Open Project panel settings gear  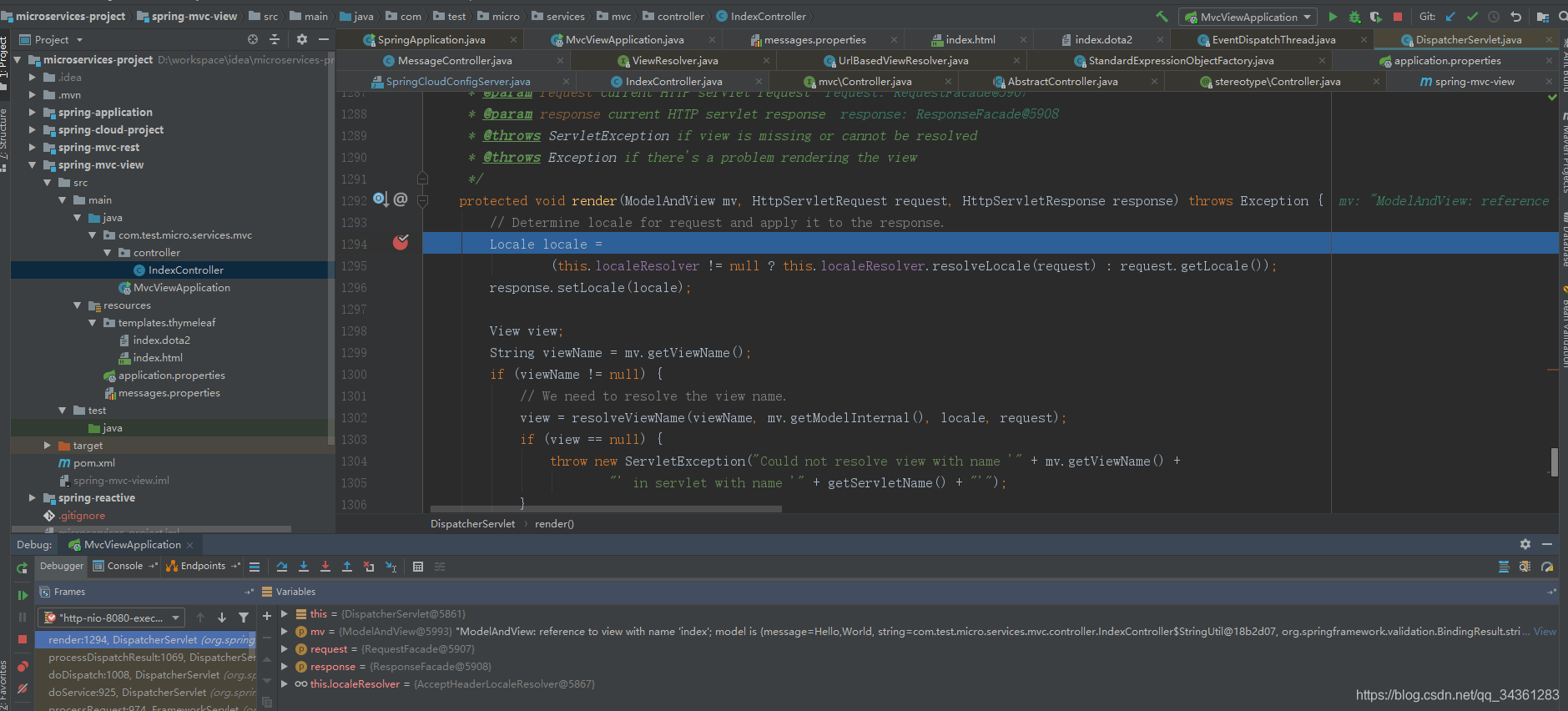pyautogui.click(x=302, y=39)
